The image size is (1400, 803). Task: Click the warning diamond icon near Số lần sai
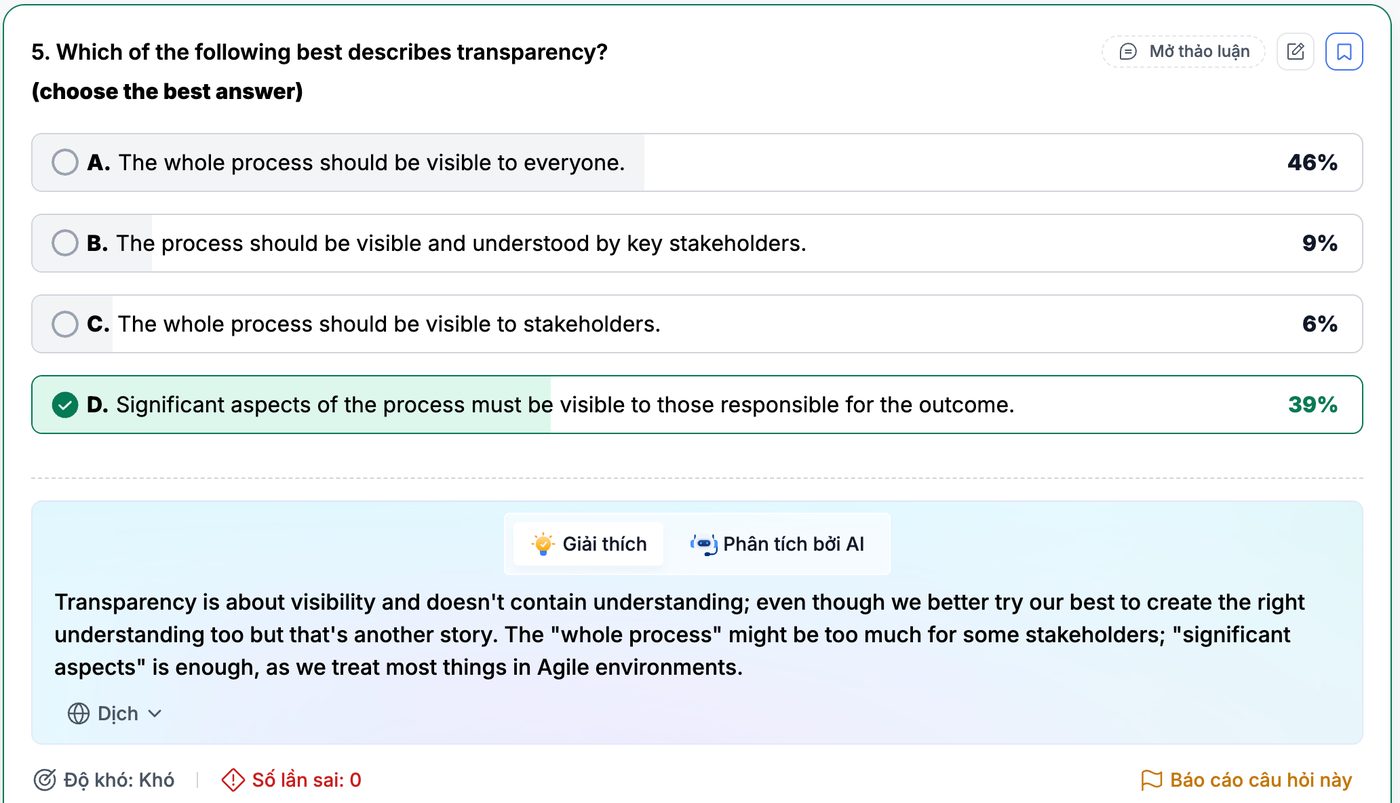233,780
